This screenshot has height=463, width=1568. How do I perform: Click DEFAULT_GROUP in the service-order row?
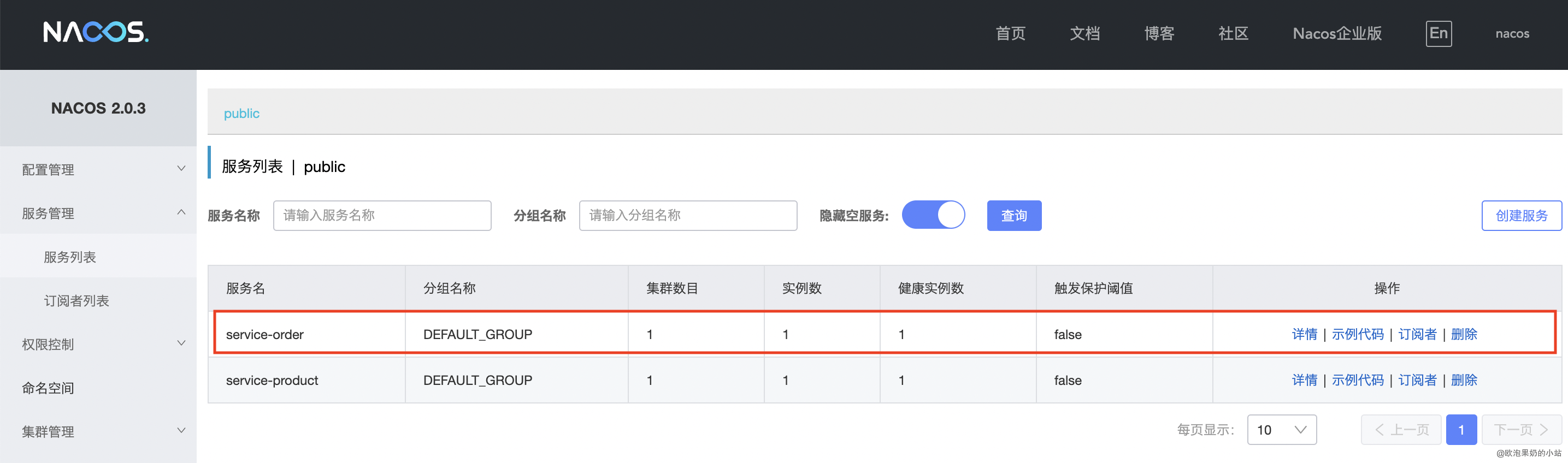click(478, 334)
